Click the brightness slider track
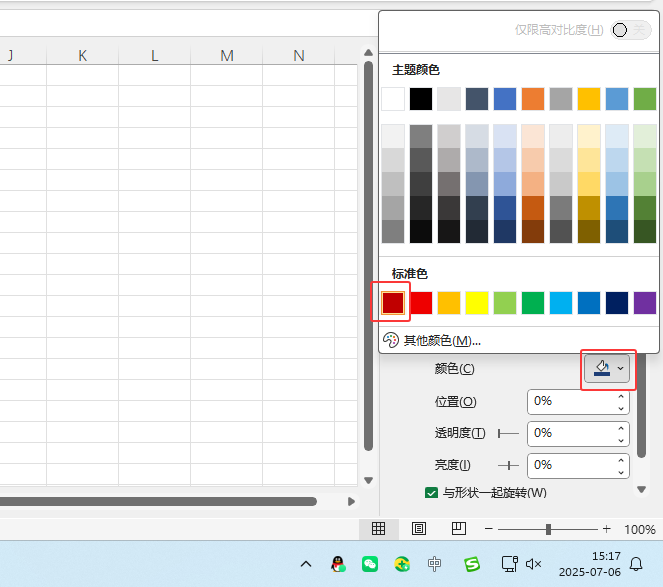The image size is (663, 587). click(x=508, y=466)
